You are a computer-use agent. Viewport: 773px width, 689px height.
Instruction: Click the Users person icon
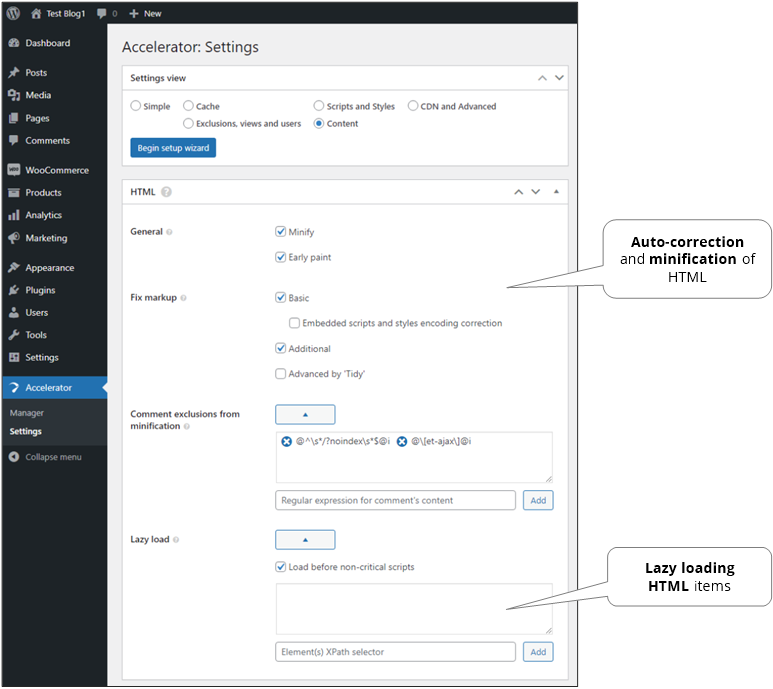14,312
